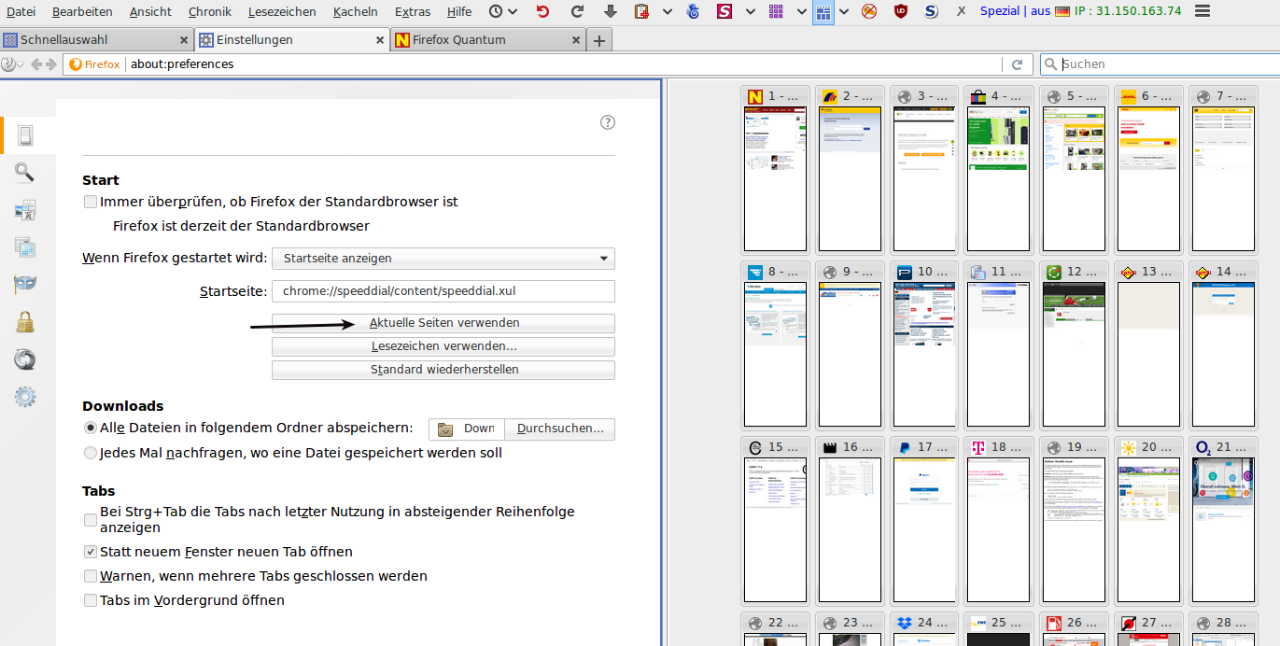Select 'Alle Dateien in folgendem Ordner abspeichern' radio

(x=91, y=428)
